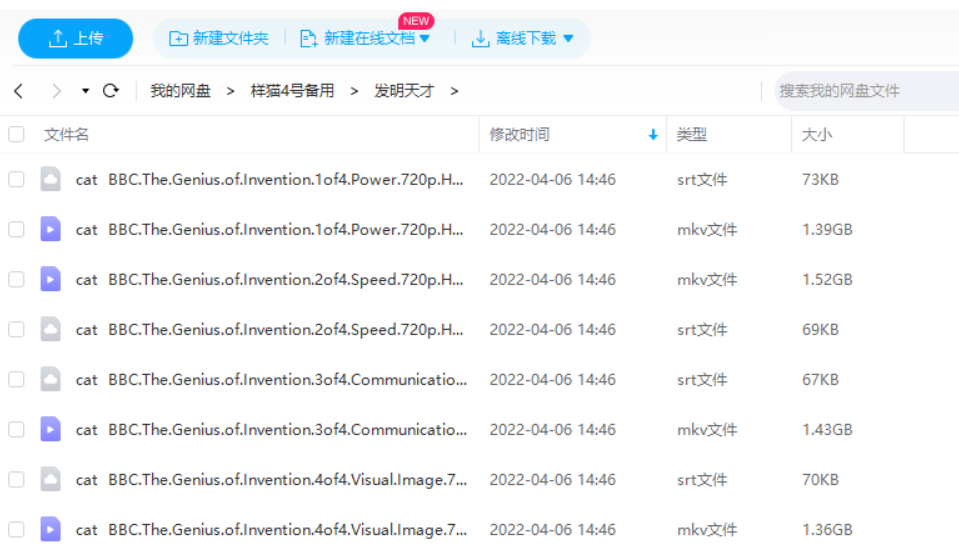Click the refresh icon
The height and width of the screenshot is (555, 959).
tap(111, 91)
